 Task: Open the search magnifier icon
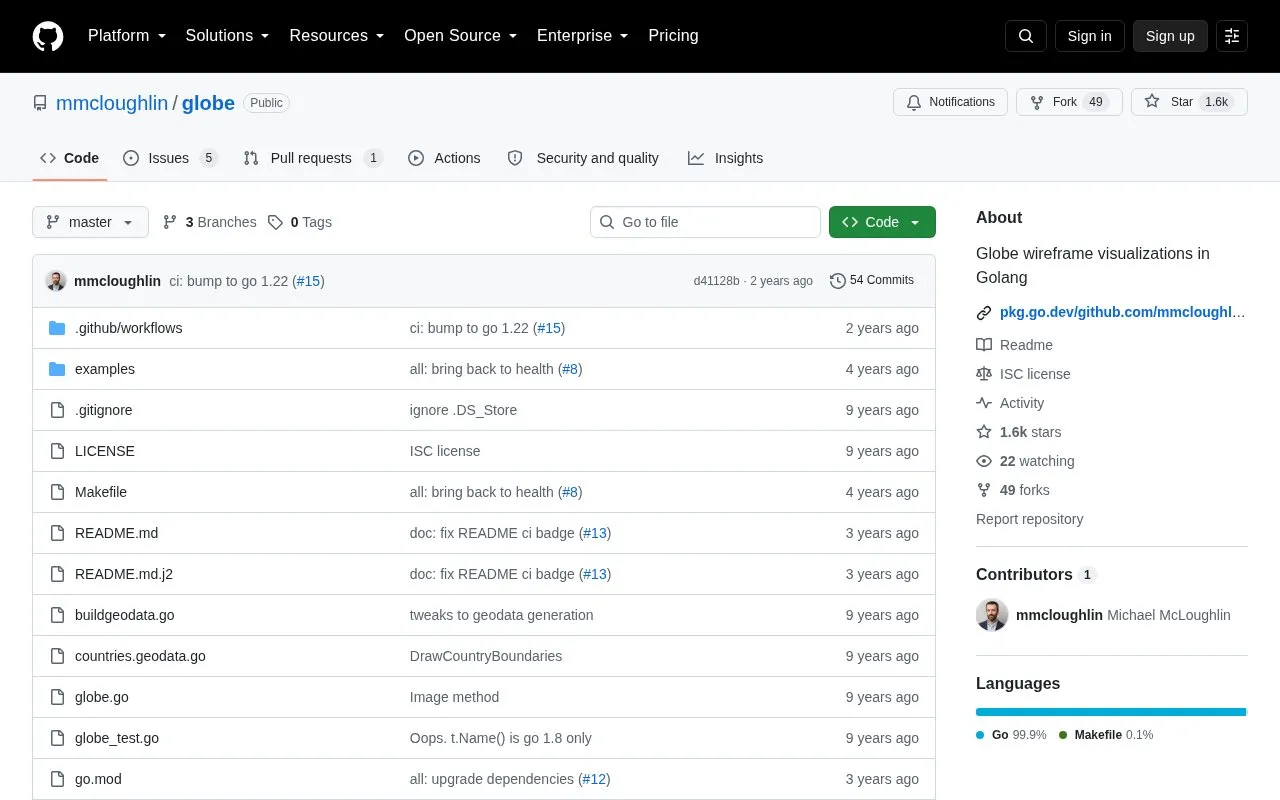pyautogui.click(x=1026, y=36)
